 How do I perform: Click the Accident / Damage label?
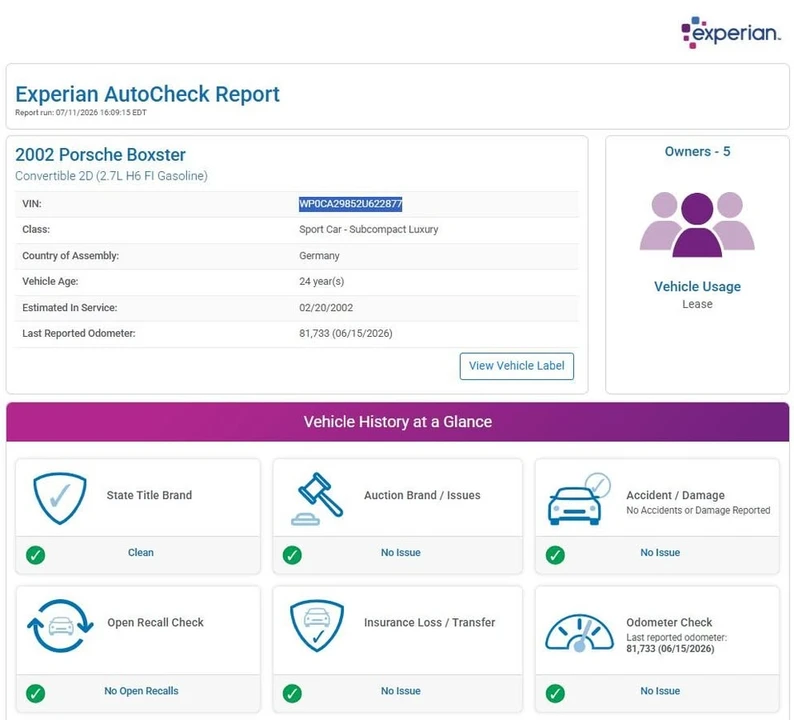tap(676, 495)
